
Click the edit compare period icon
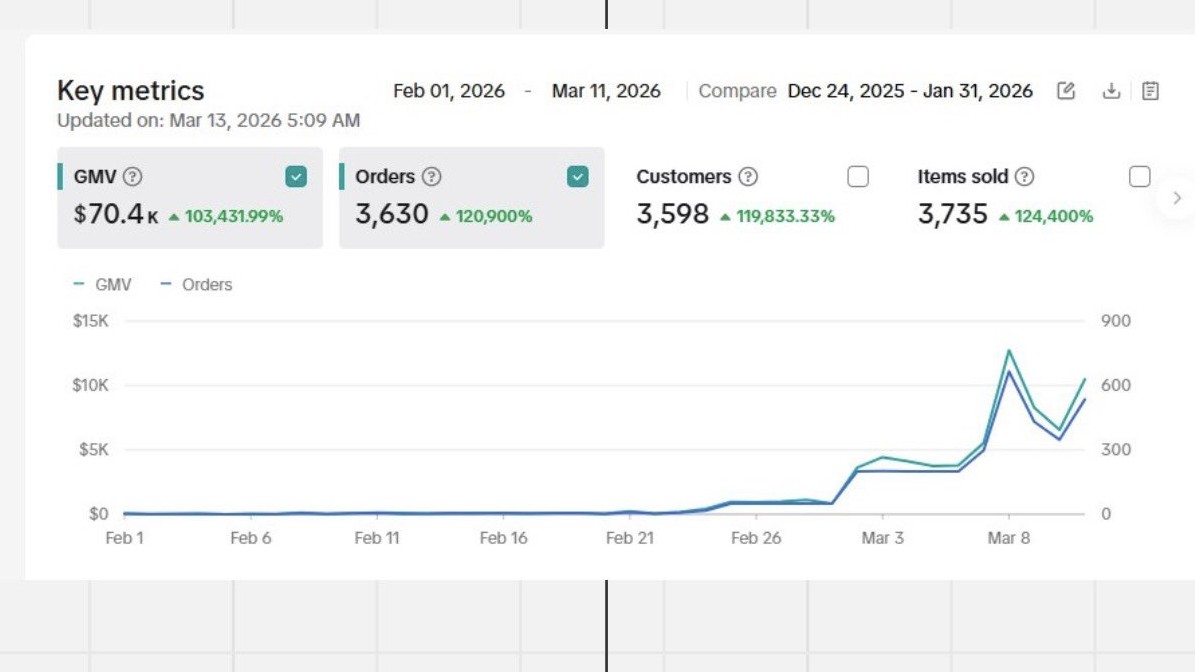click(1066, 91)
